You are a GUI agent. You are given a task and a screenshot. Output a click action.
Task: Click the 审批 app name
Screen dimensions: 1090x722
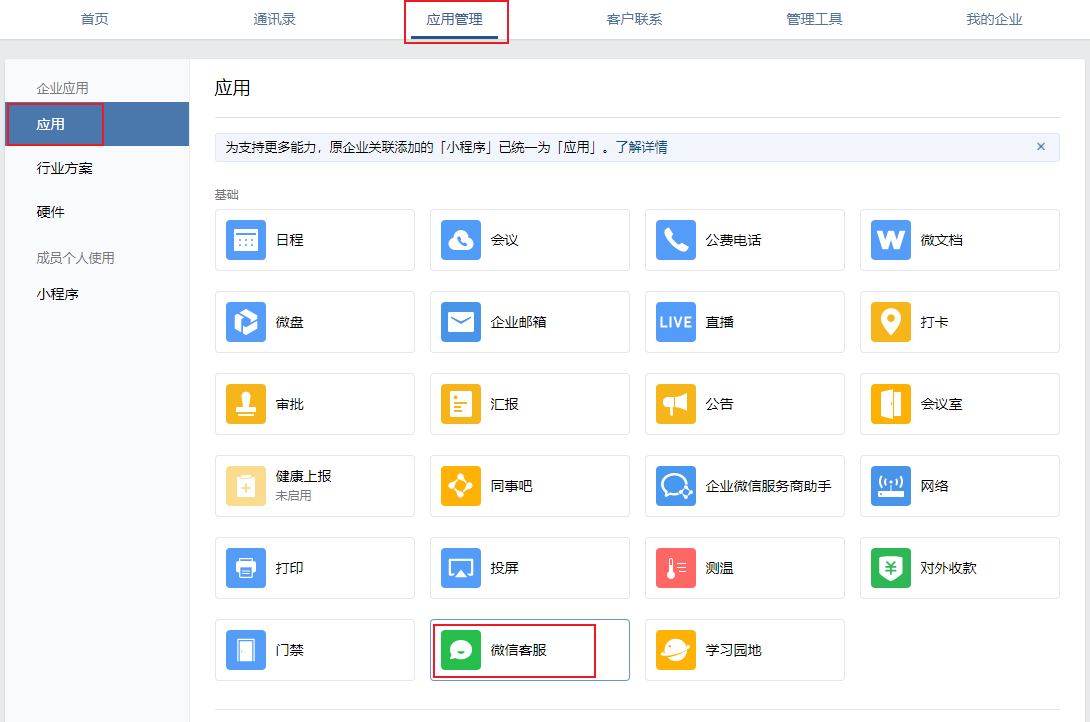[x=290, y=404]
